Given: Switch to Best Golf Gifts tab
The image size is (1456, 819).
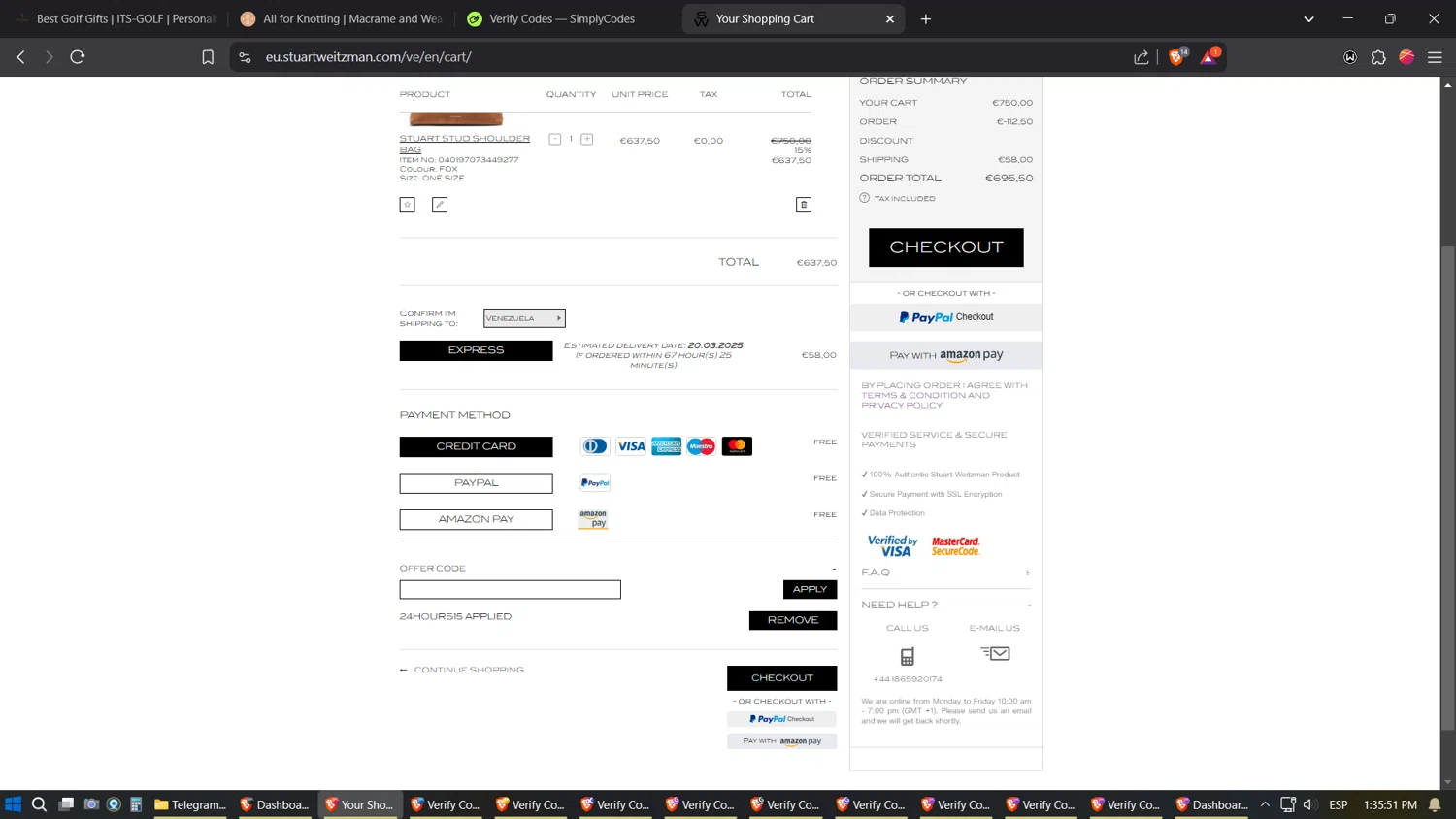Looking at the screenshot, I should 115,18.
